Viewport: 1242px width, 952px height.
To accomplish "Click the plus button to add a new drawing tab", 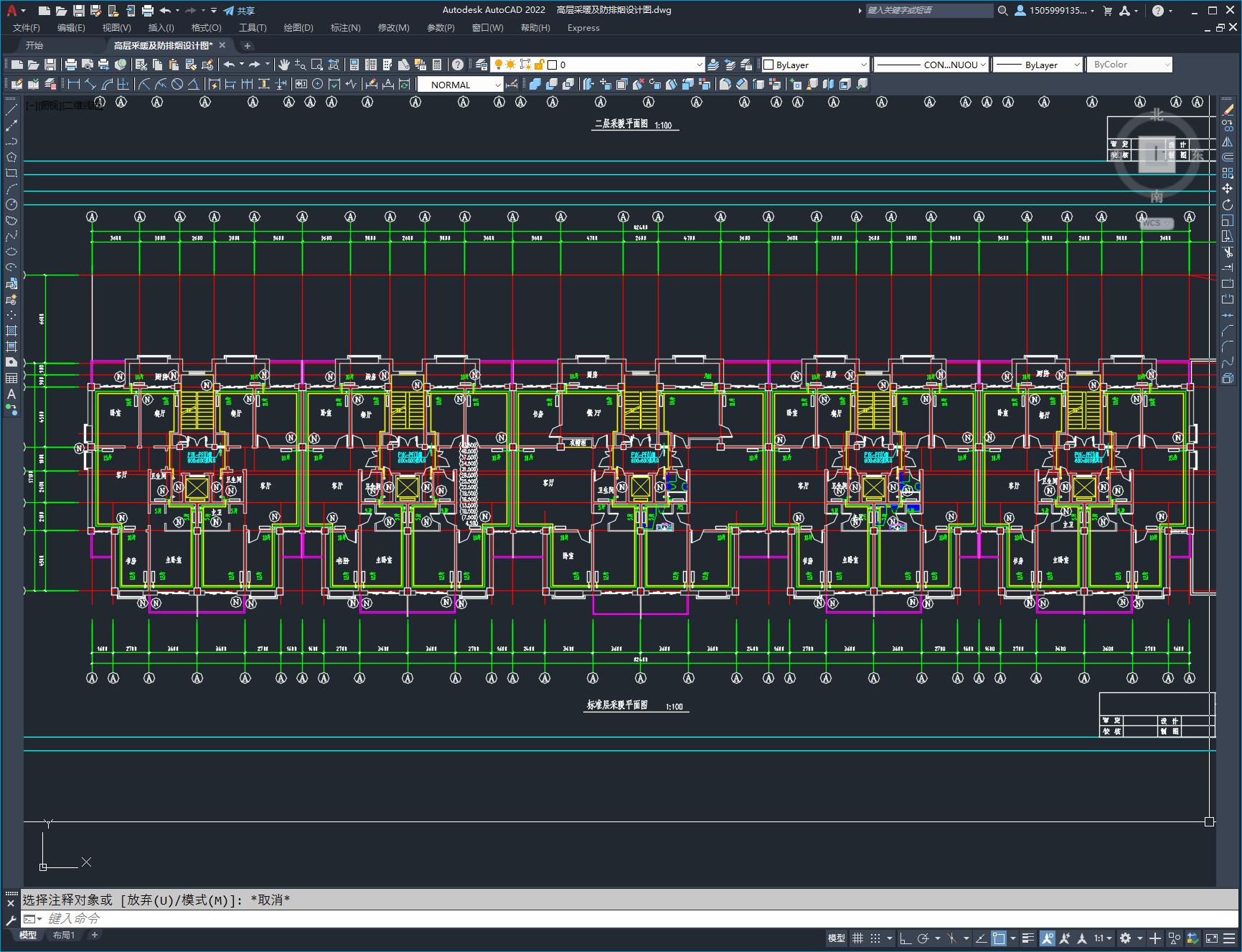I will 247,45.
